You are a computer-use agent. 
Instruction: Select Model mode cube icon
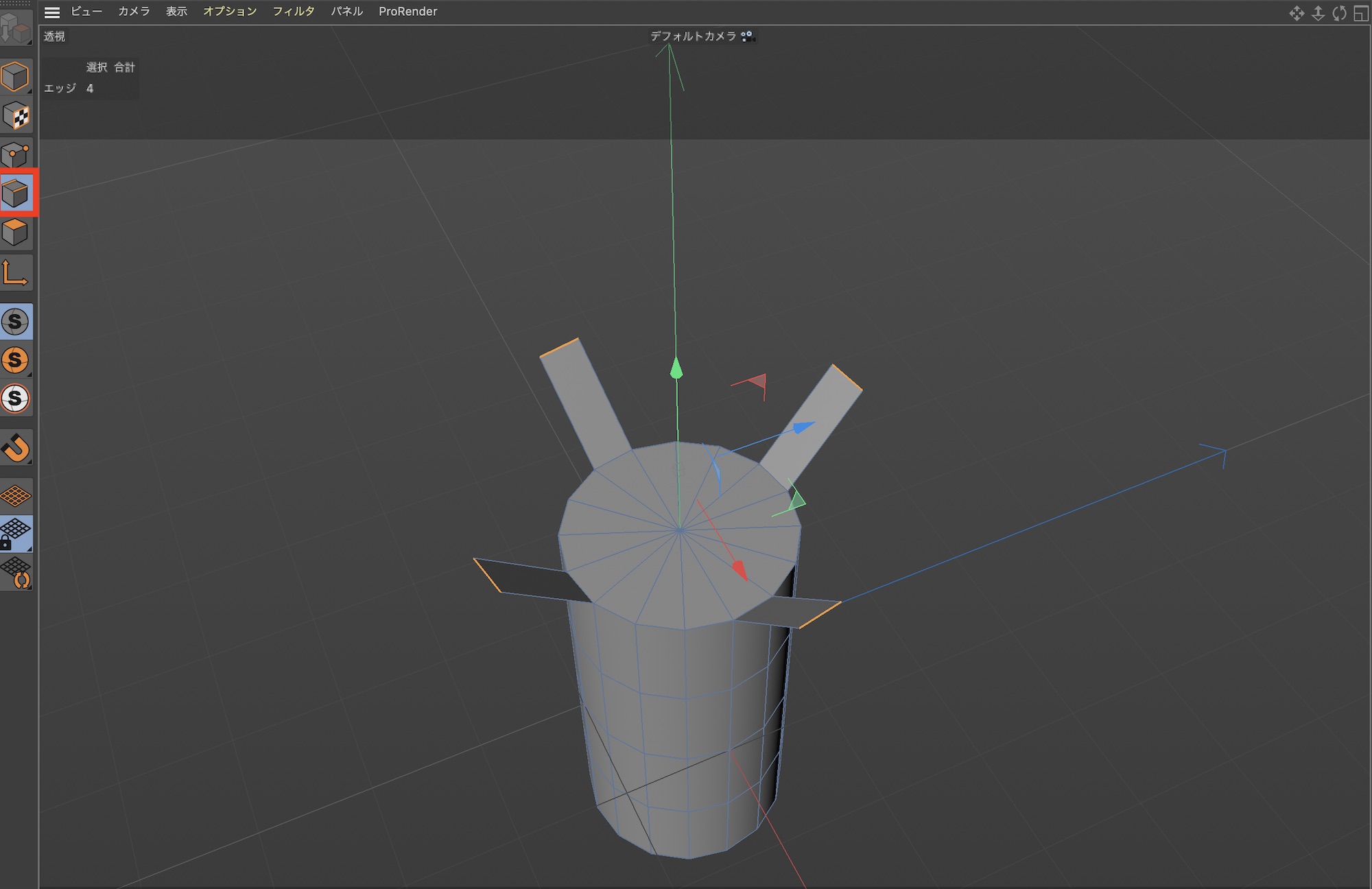(15, 76)
